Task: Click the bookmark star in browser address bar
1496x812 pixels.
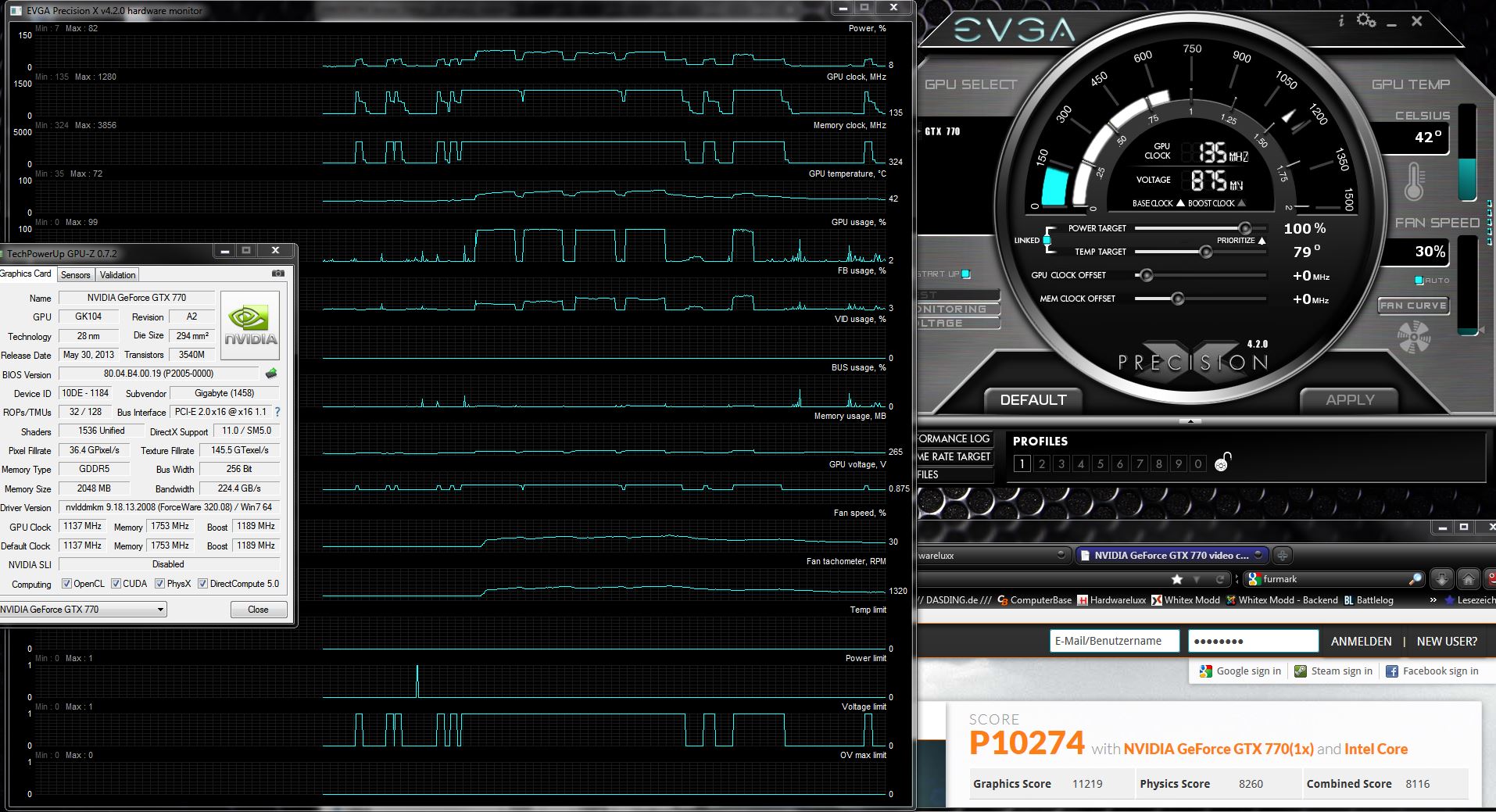Action: click(x=1177, y=579)
